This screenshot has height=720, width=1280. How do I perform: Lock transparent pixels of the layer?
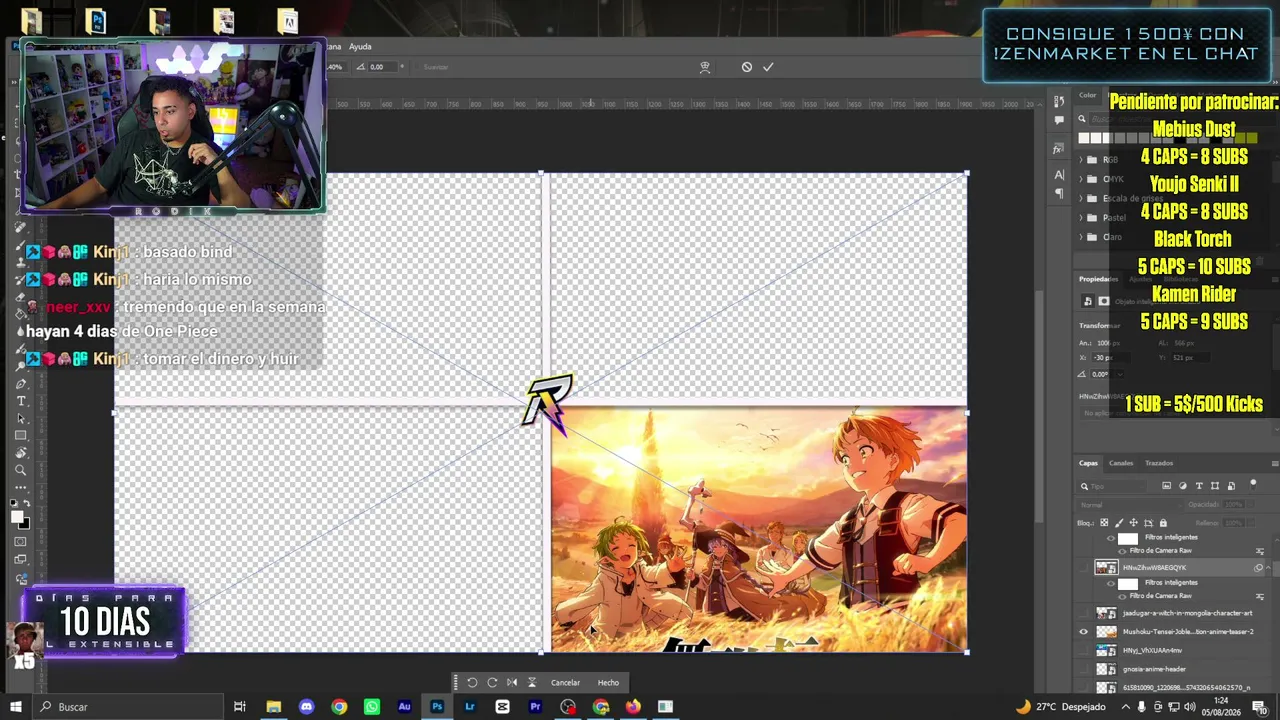(x=1104, y=523)
